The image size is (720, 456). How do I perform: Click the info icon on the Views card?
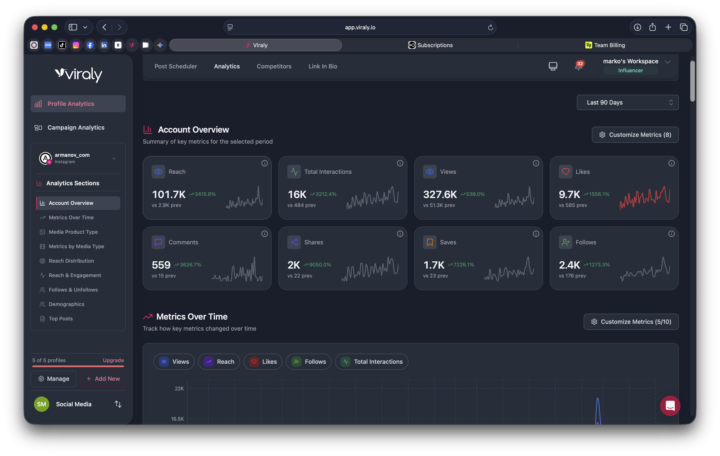pos(536,163)
